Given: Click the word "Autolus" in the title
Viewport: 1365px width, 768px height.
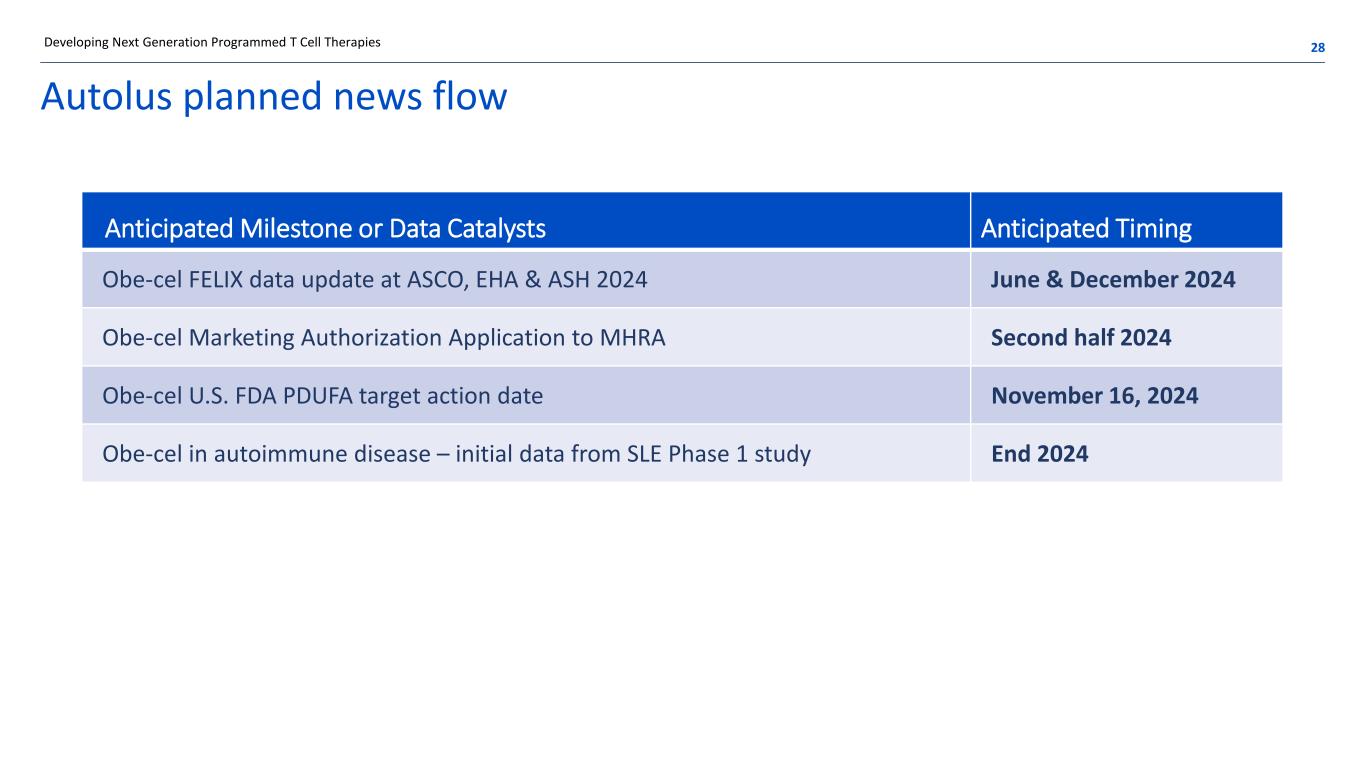Looking at the screenshot, I should pos(98,97).
